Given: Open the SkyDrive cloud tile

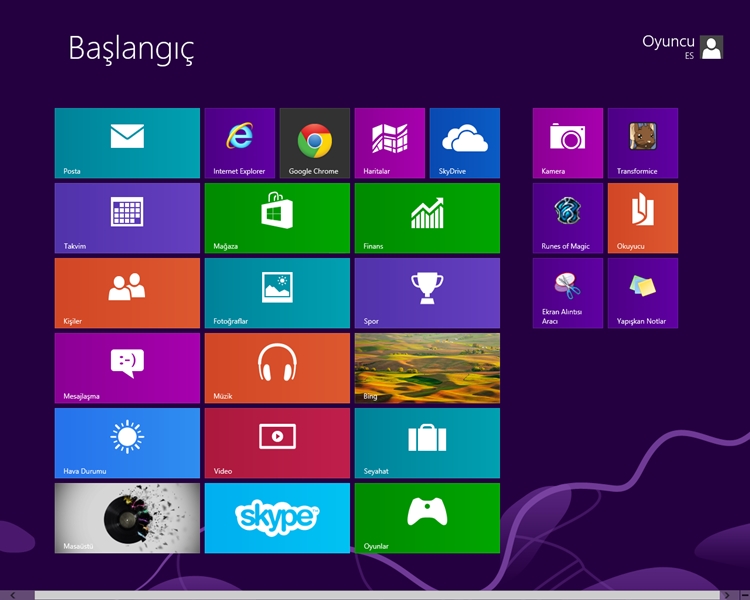Looking at the screenshot, I should click(464, 143).
